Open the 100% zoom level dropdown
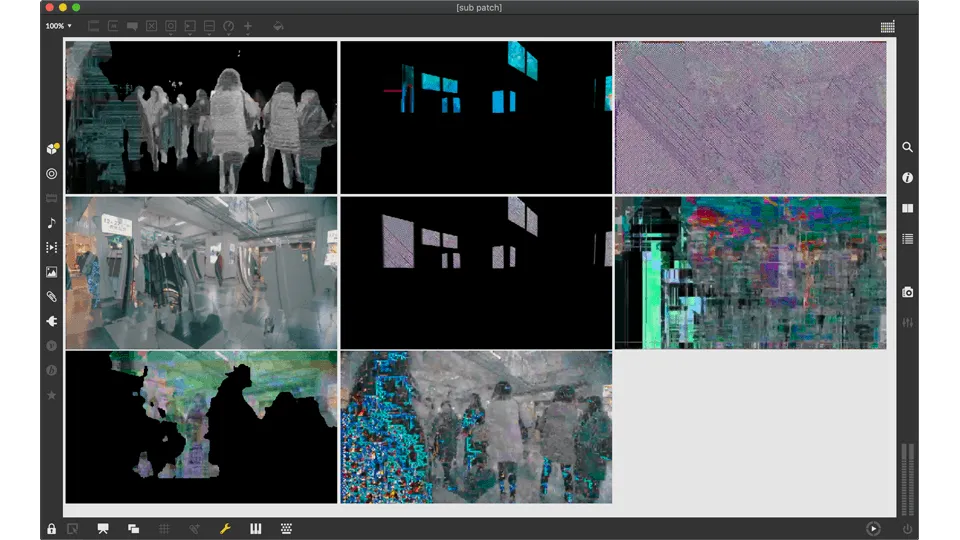The image size is (960, 540). 58,26
